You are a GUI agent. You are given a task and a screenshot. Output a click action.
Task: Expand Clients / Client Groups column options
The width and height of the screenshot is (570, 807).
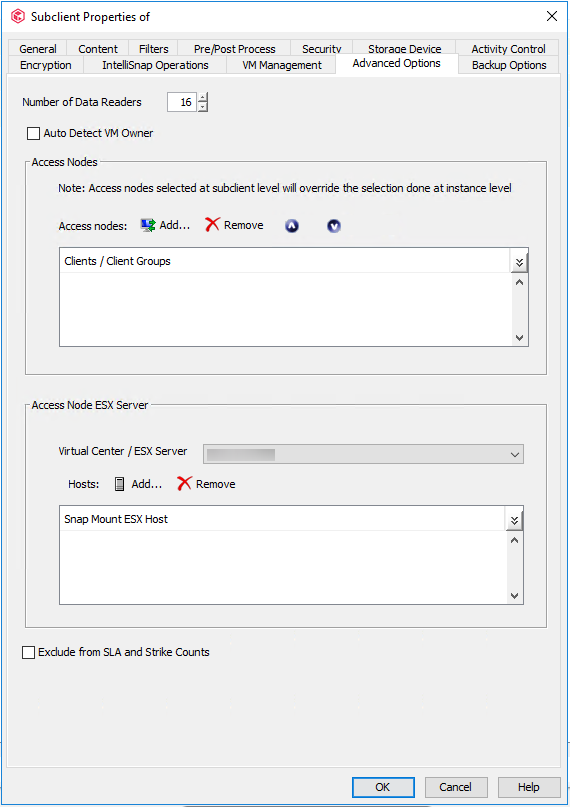click(x=519, y=263)
